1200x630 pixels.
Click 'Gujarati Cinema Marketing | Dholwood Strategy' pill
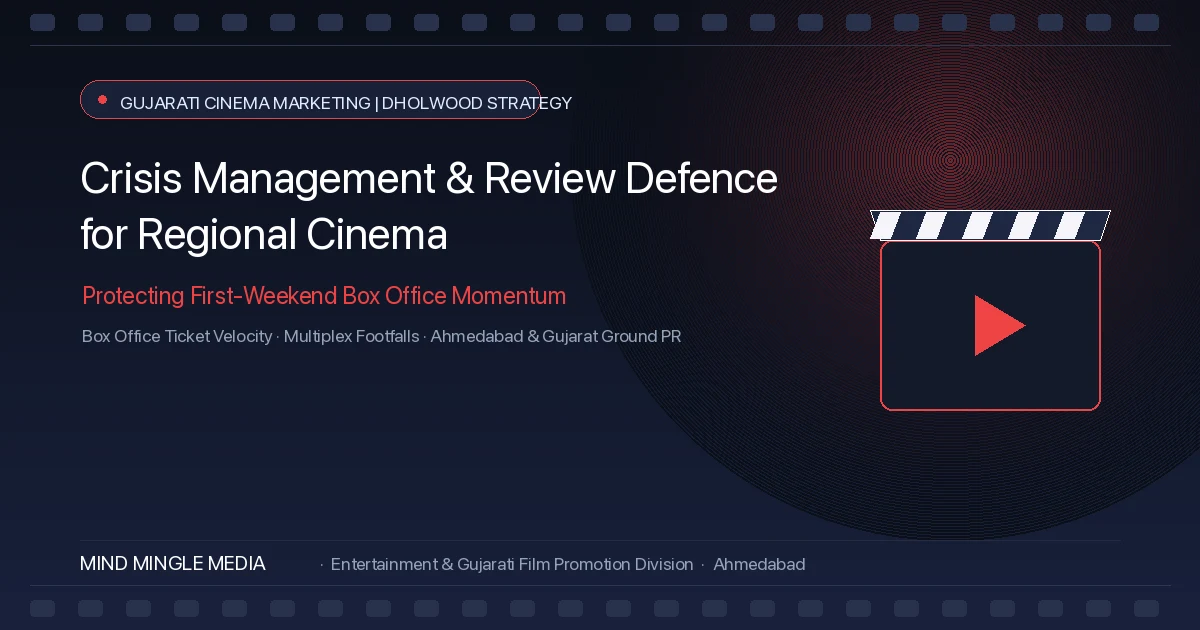(310, 100)
